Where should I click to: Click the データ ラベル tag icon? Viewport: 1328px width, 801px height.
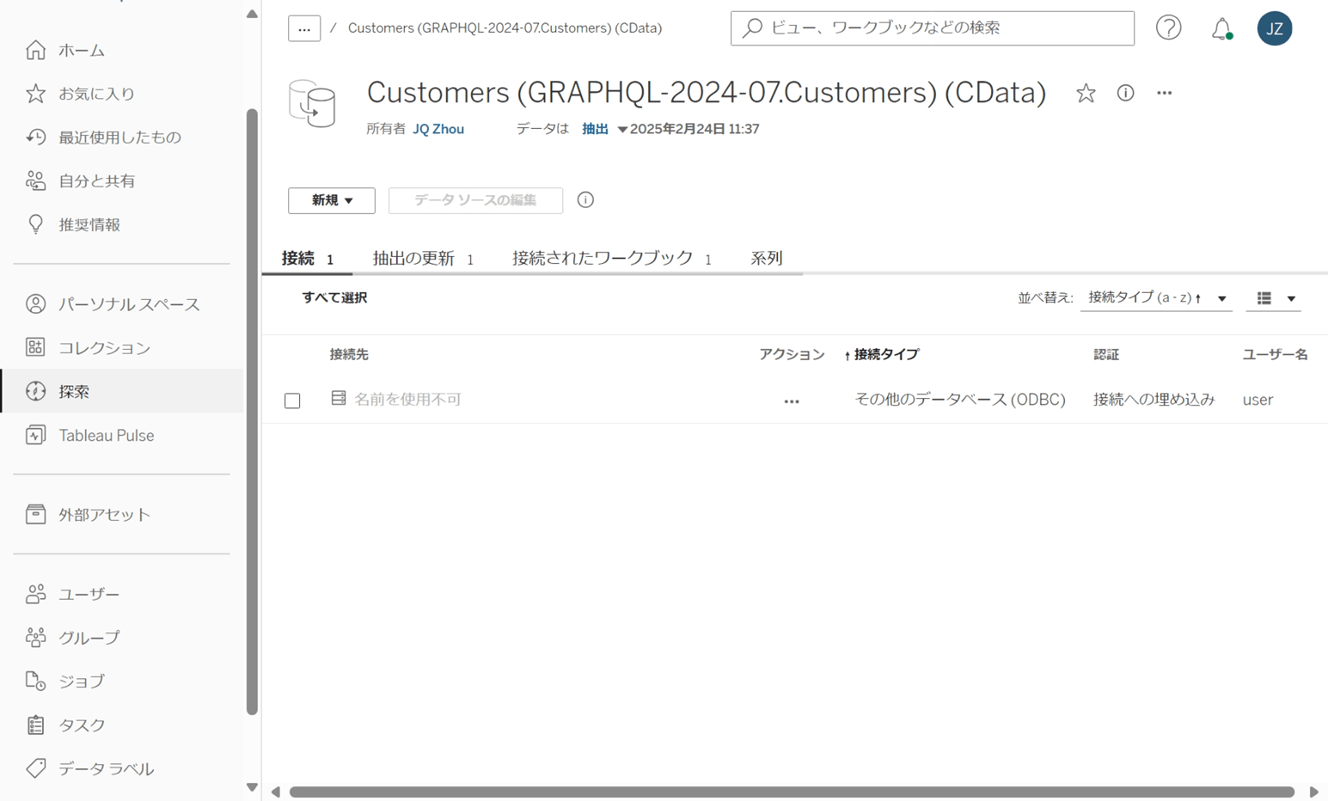tap(36, 768)
